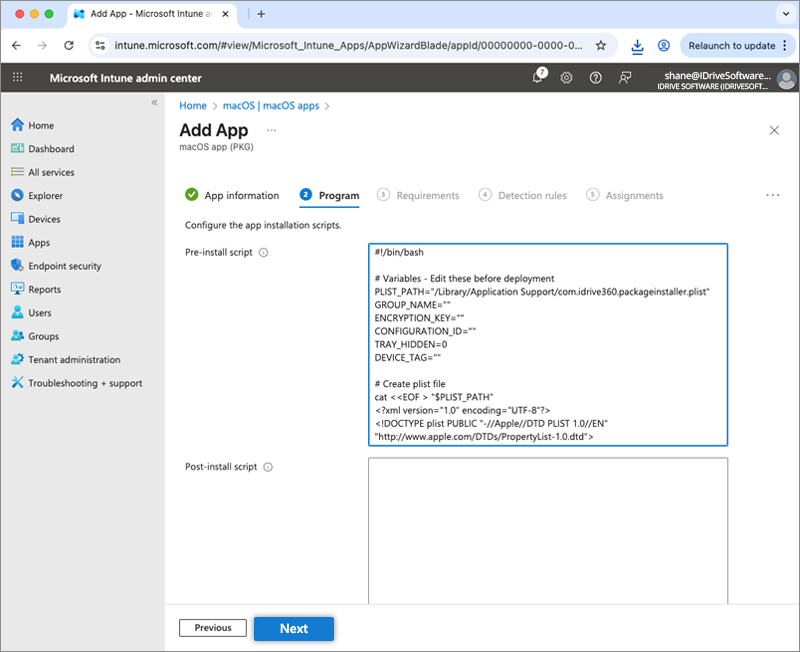Viewport: 800px width, 652px height.
Task: Bookmark this page with the star
Action: [601, 45]
